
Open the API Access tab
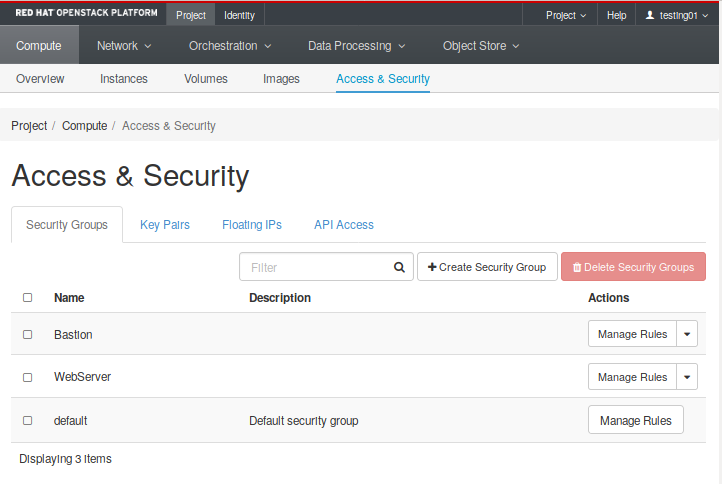coord(344,225)
